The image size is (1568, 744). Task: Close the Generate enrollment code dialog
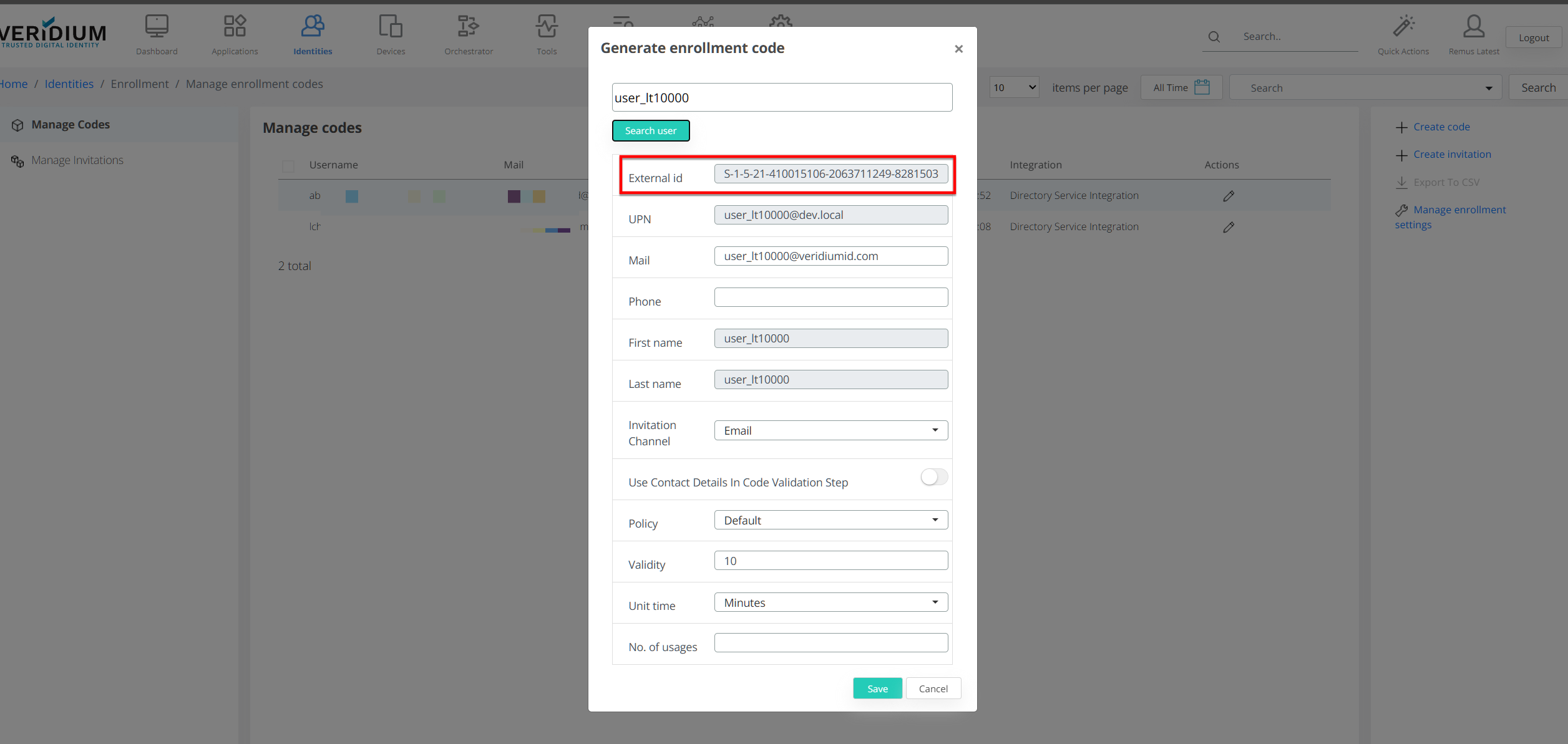[959, 49]
